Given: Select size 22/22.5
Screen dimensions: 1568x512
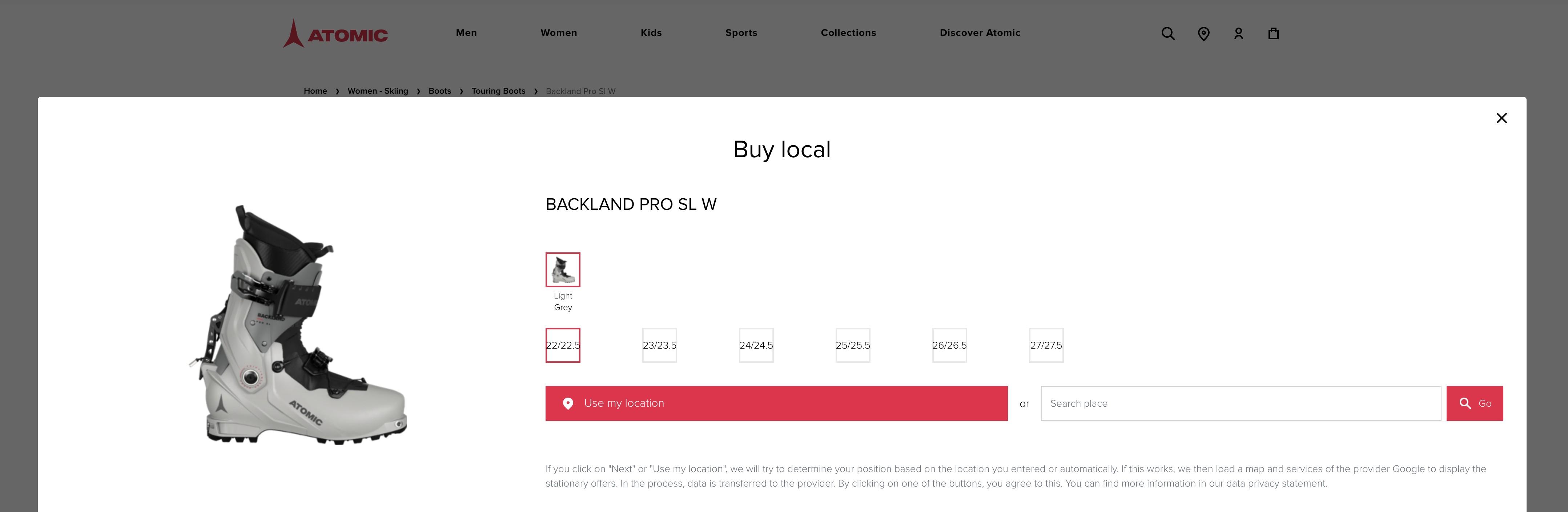Looking at the screenshot, I should [x=562, y=345].
